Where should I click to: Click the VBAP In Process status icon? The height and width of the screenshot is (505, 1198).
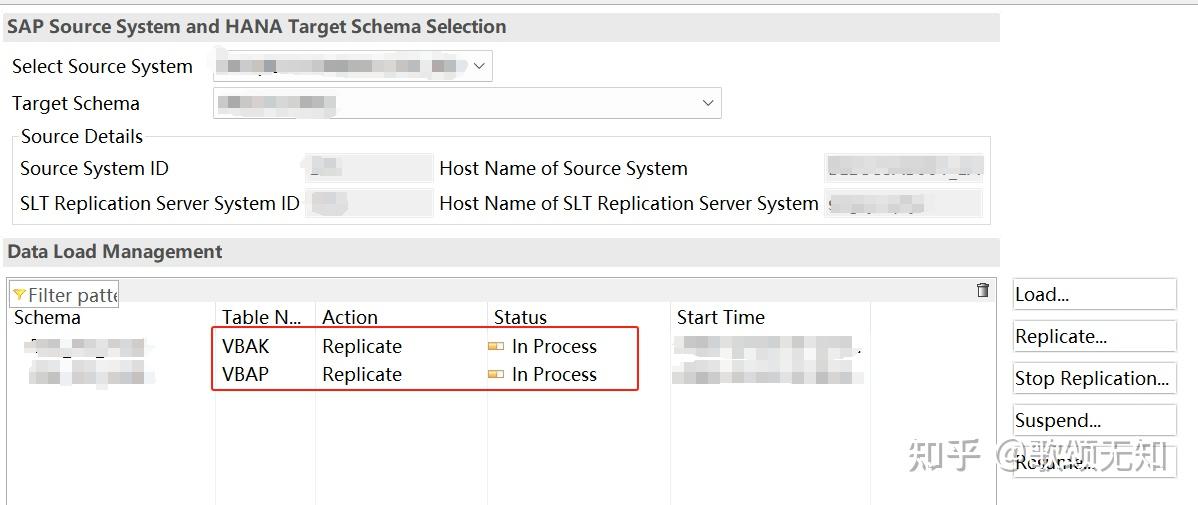[x=496, y=375]
